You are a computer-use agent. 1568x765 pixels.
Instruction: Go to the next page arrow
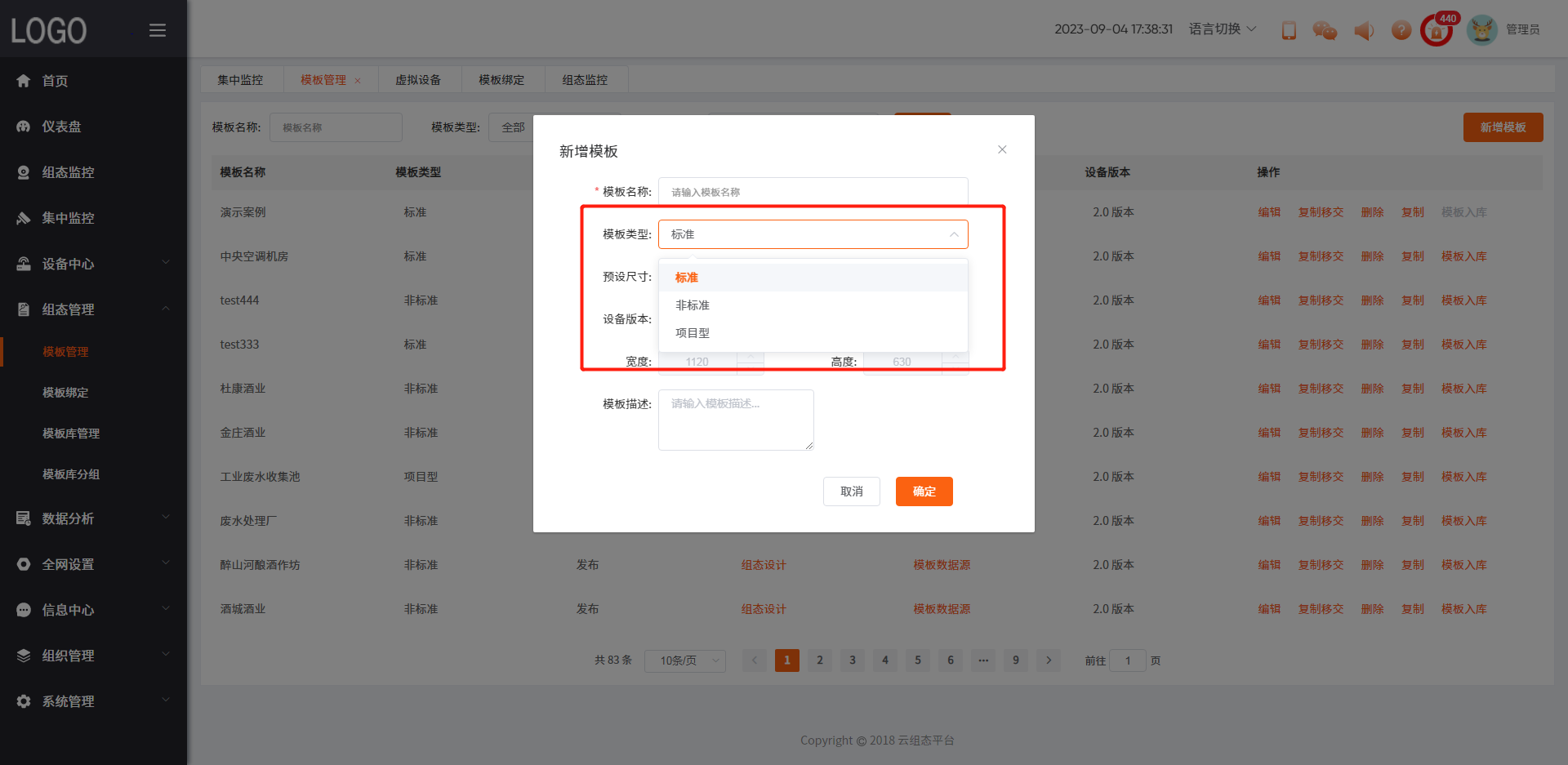[1049, 660]
